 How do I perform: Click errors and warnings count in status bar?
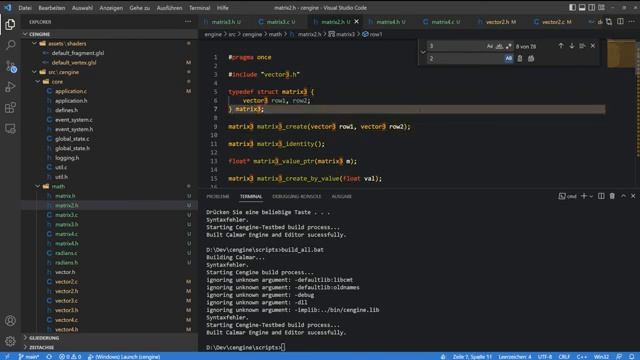click(x=70, y=356)
